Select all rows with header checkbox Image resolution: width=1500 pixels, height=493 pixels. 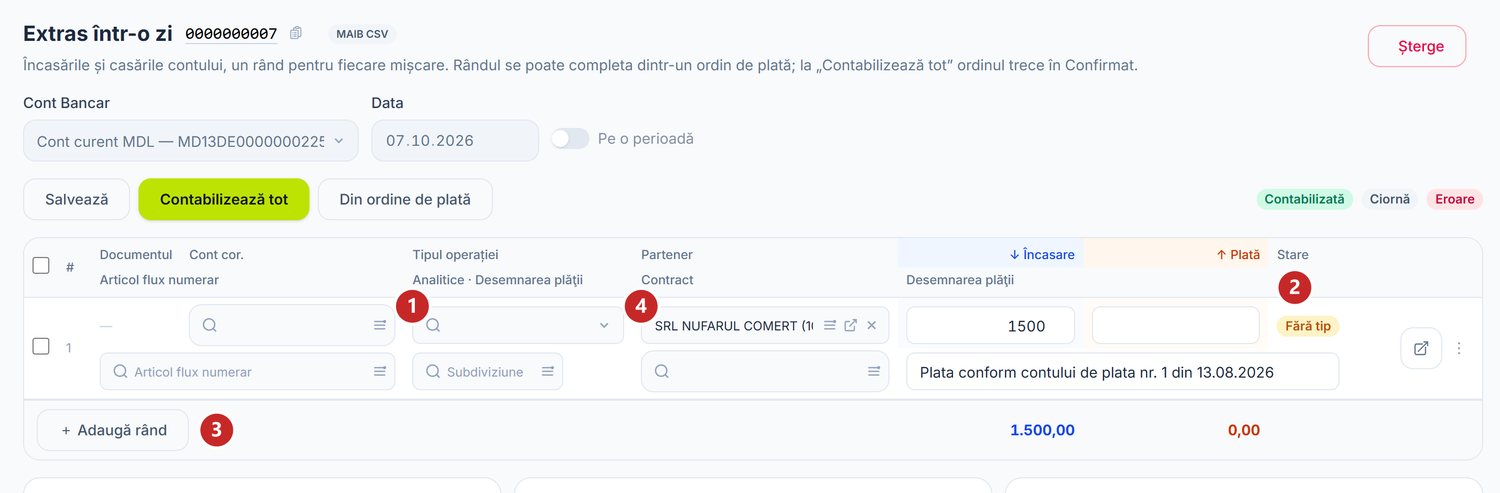coord(41,266)
